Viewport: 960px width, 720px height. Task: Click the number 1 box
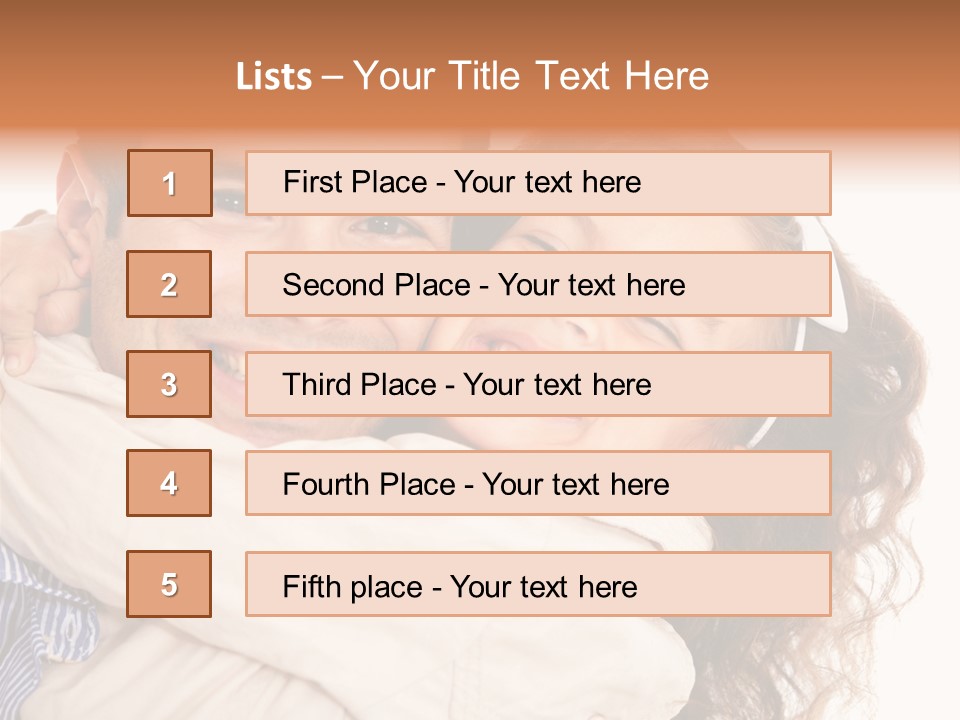(x=169, y=183)
